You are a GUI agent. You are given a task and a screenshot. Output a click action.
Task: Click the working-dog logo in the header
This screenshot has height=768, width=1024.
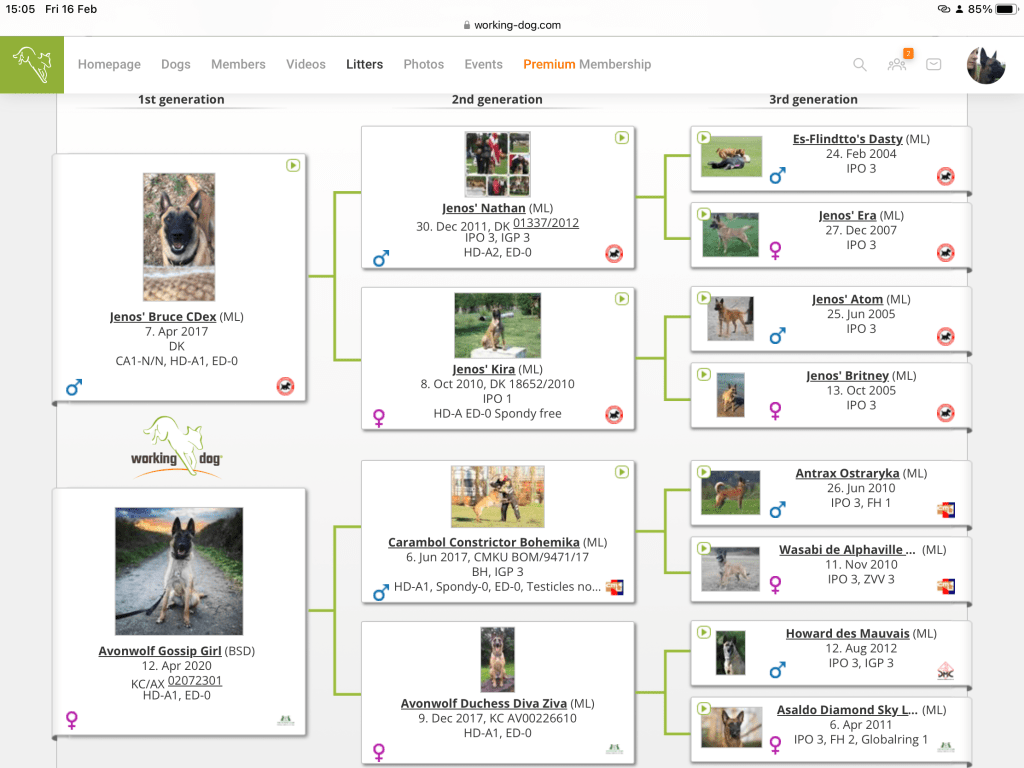coord(32,65)
